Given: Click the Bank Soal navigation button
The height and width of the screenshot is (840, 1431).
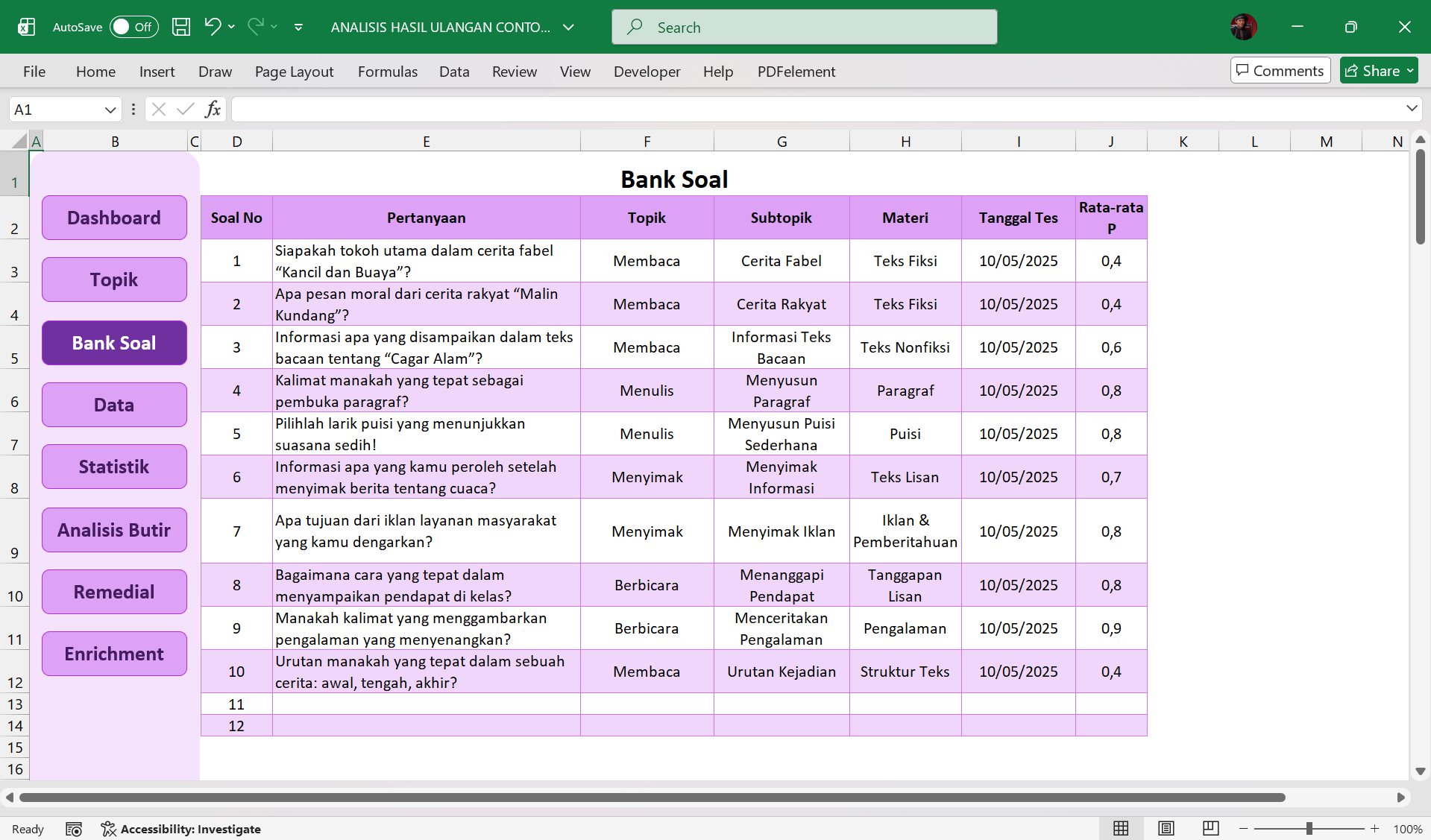Looking at the screenshot, I should point(114,343).
